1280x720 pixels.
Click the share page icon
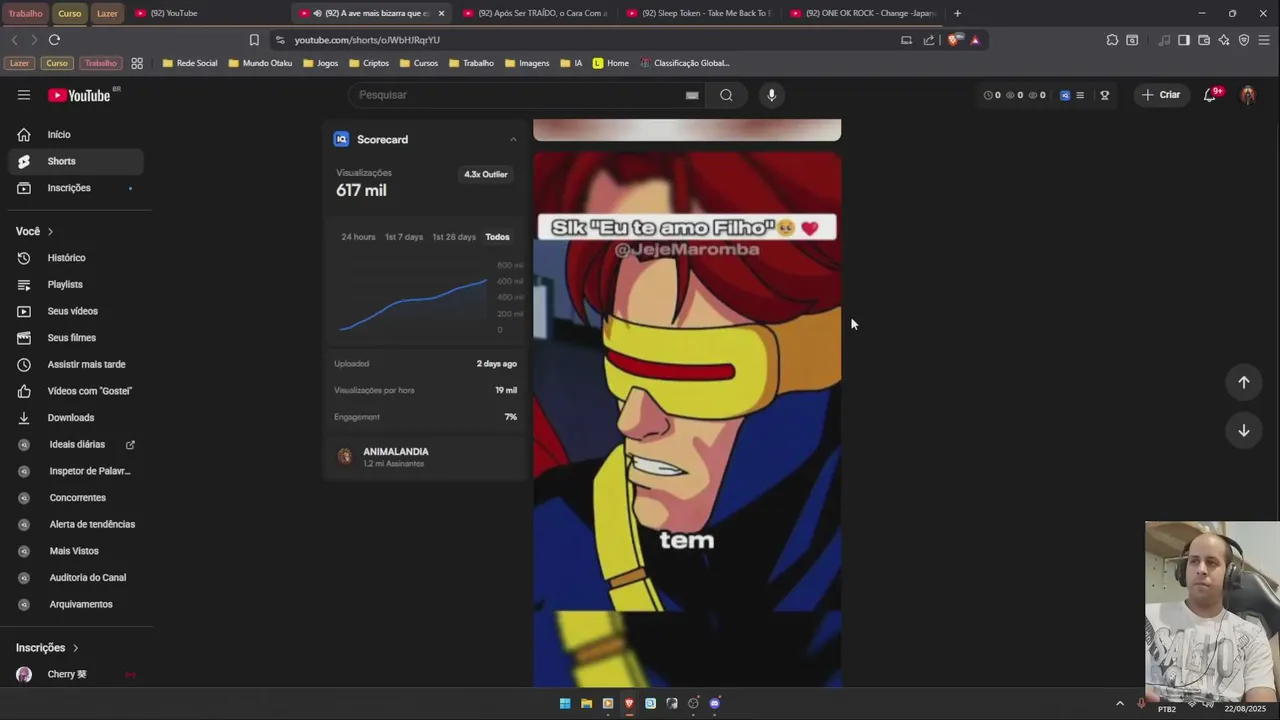(929, 40)
